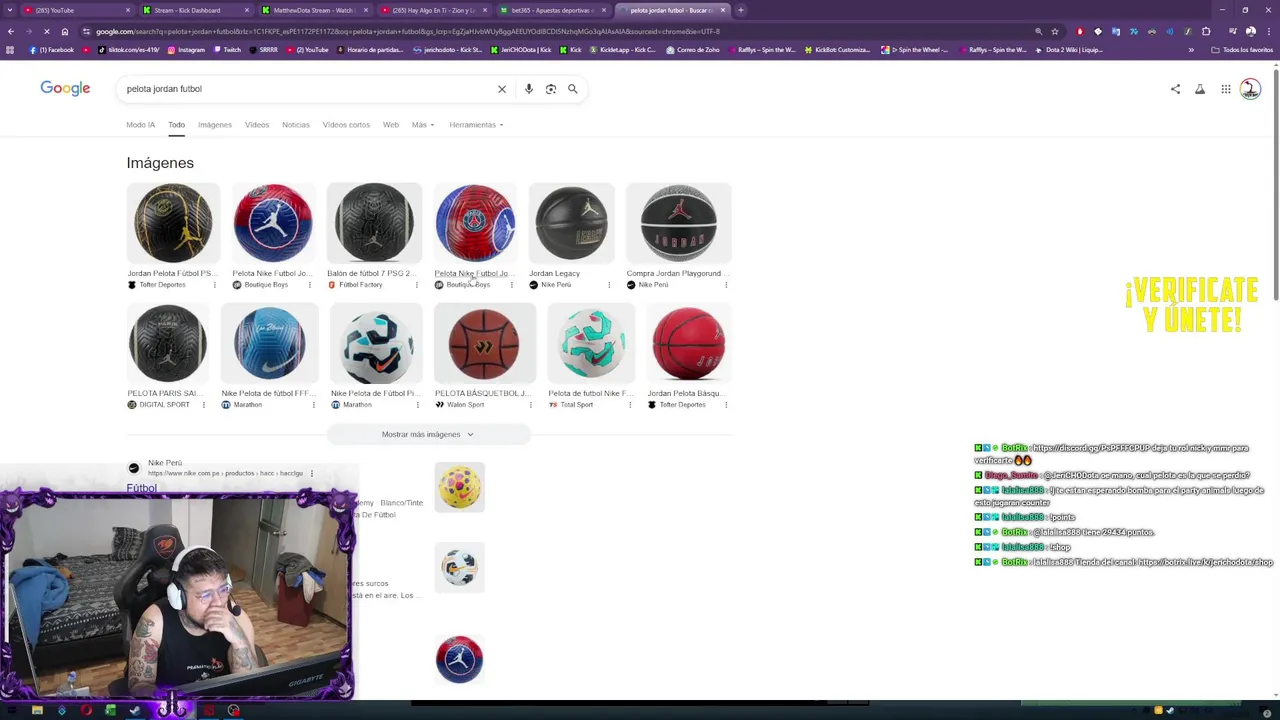Open the Nike Pelota de fútbol FFF image

[x=270, y=343]
